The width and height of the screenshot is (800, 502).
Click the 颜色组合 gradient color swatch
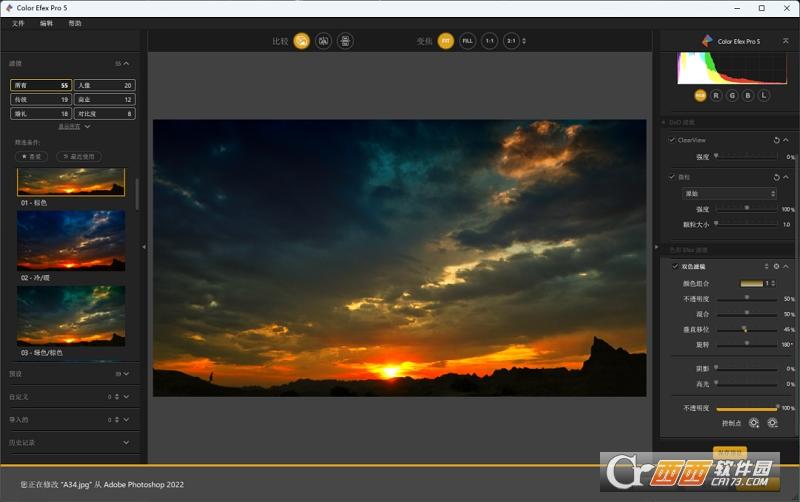752,283
